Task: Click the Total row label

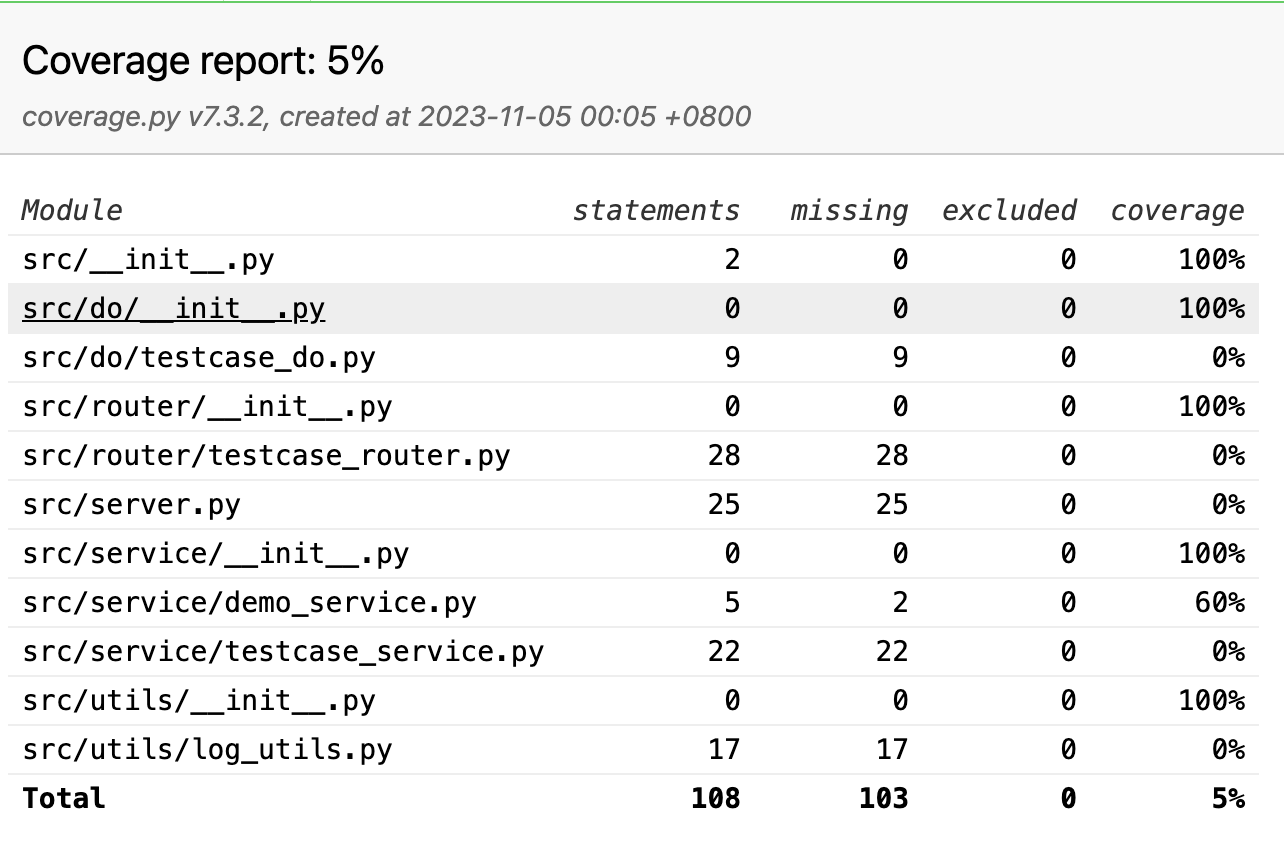Action: [64, 798]
